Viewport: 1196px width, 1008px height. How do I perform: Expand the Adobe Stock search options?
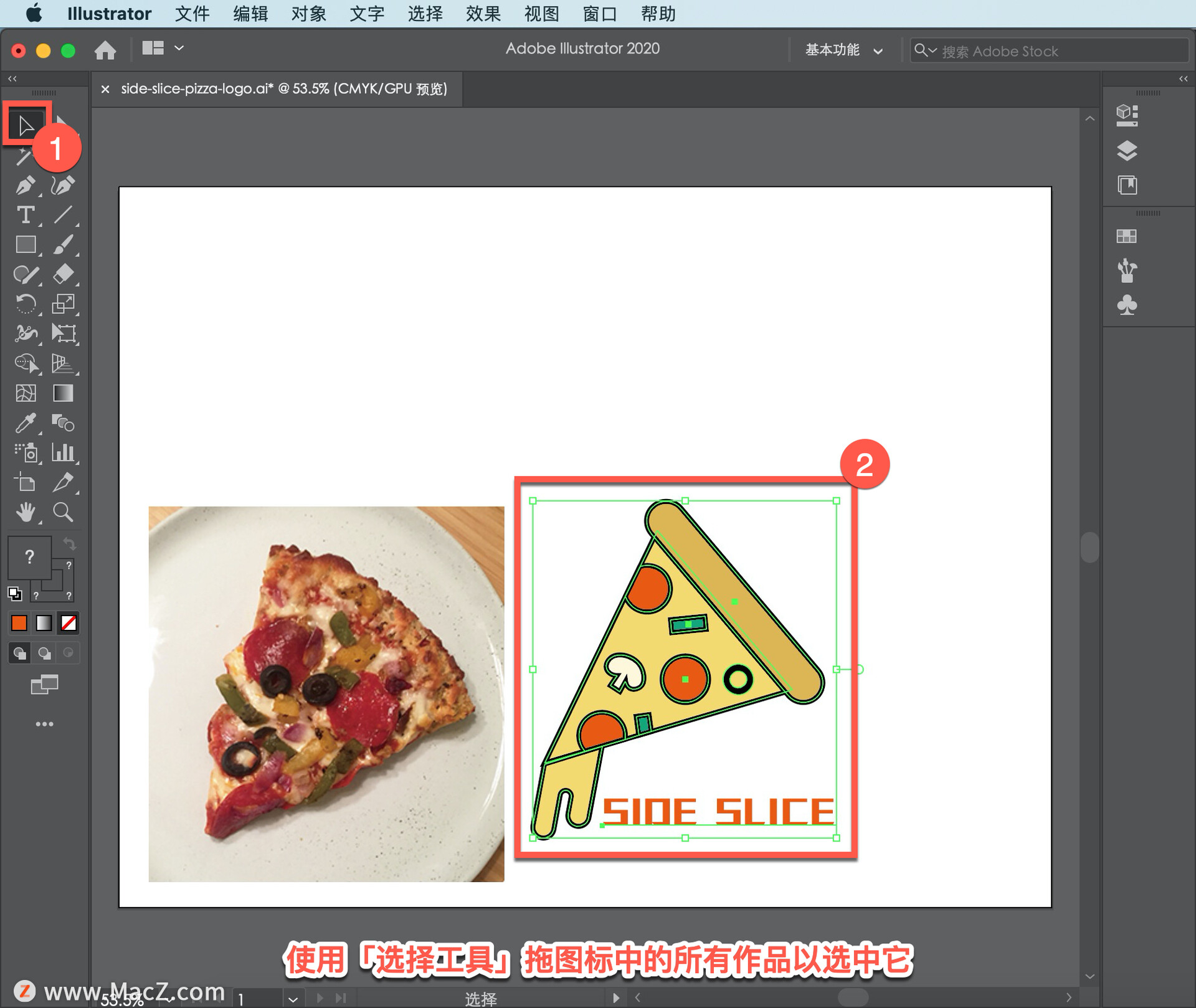pyautogui.click(x=925, y=50)
